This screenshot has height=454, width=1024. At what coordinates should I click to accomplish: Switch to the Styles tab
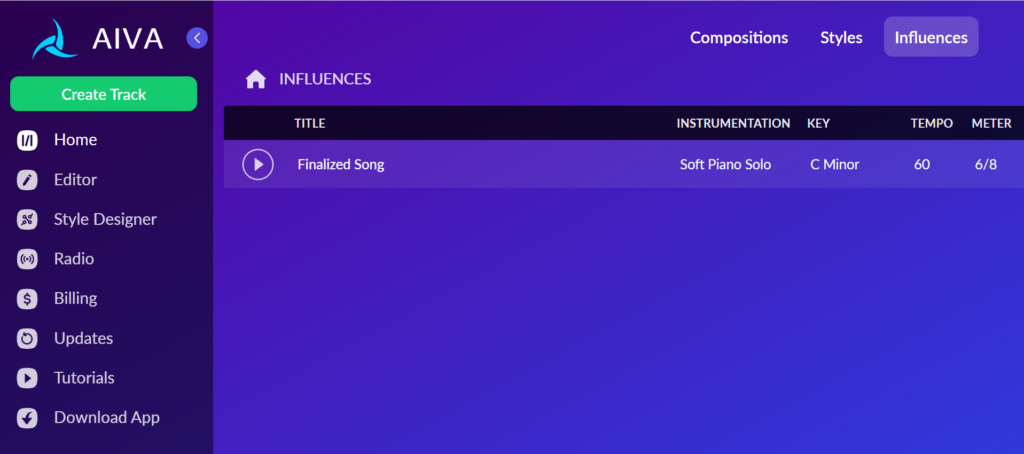(841, 38)
